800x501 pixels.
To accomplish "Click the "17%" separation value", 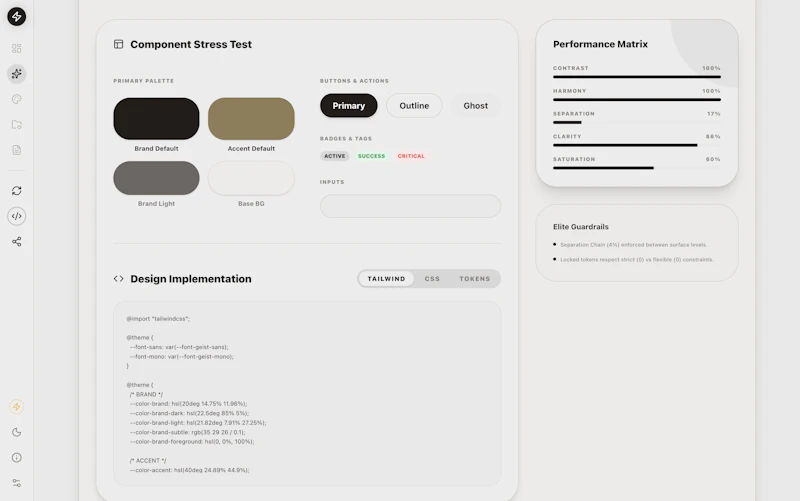I will coord(714,114).
